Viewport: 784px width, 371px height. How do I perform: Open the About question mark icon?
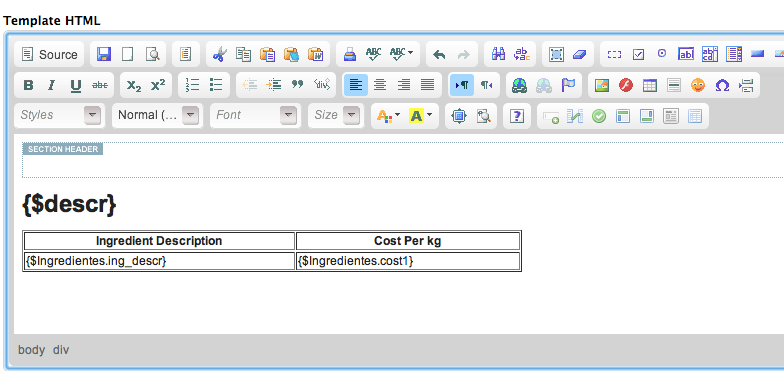[x=517, y=116]
